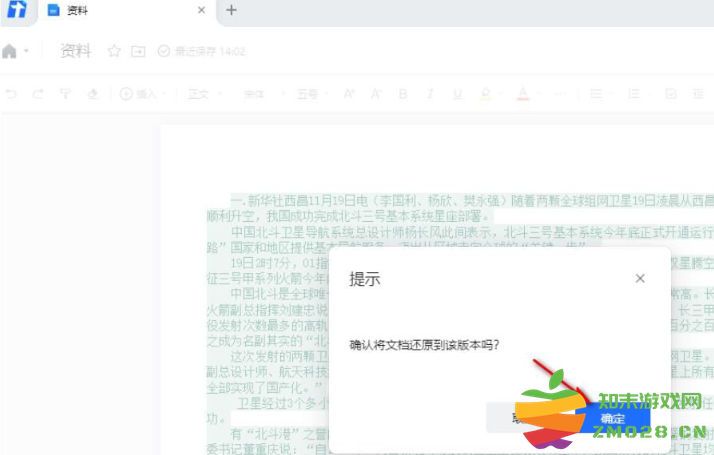The height and width of the screenshot is (455, 714).
Task: Open the 五号 font size dropdown
Action: coord(312,94)
